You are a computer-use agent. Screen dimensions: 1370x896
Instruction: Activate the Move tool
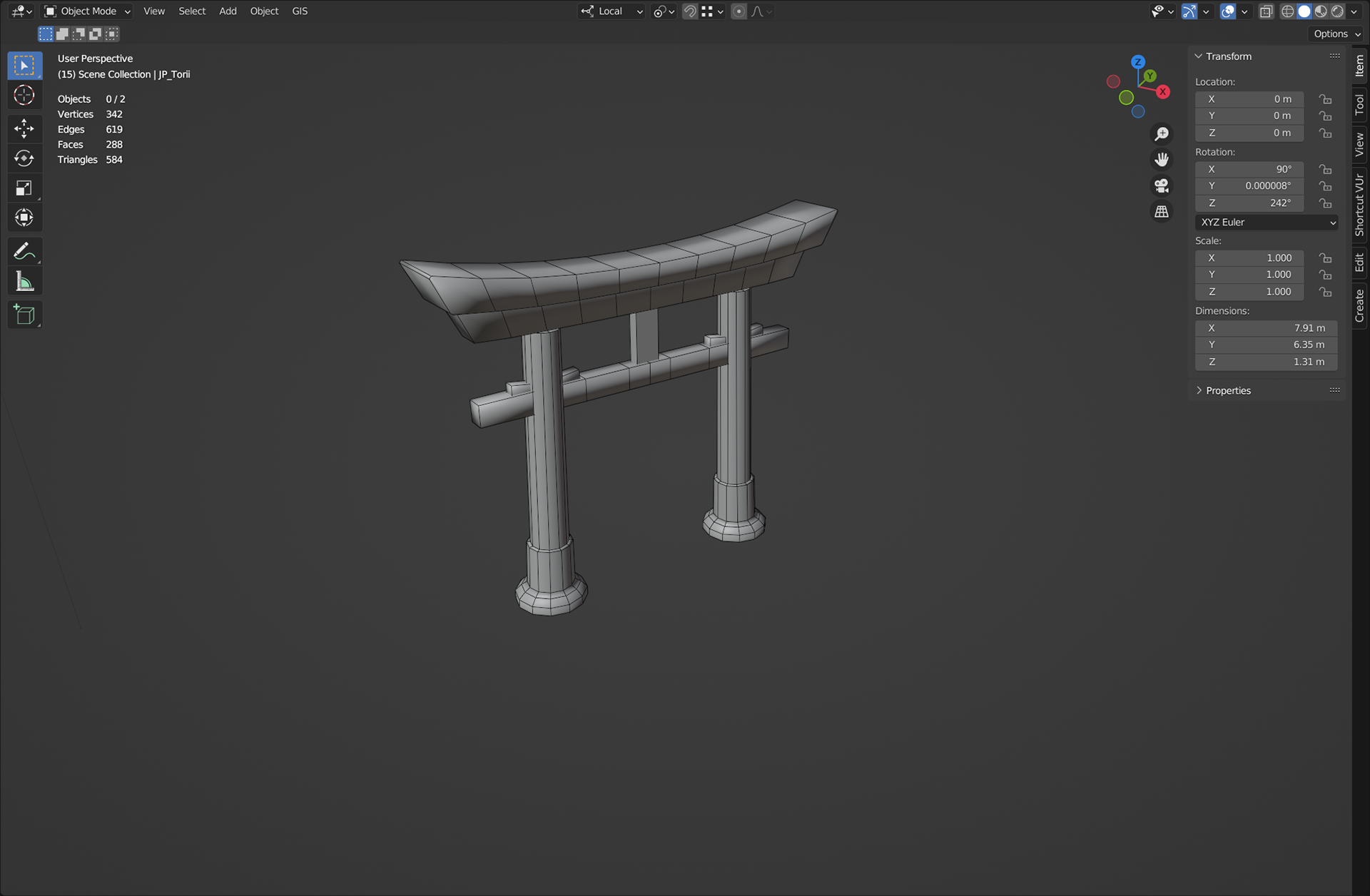[x=24, y=128]
